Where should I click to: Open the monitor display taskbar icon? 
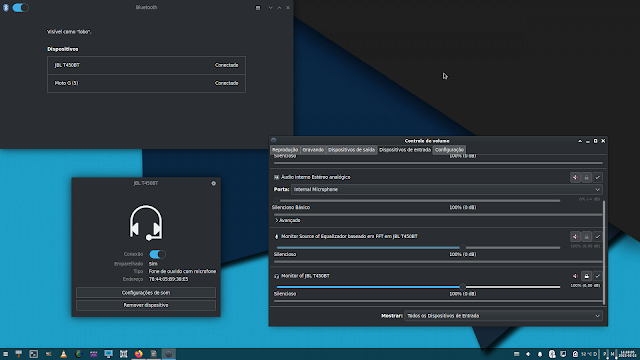click(x=109, y=354)
